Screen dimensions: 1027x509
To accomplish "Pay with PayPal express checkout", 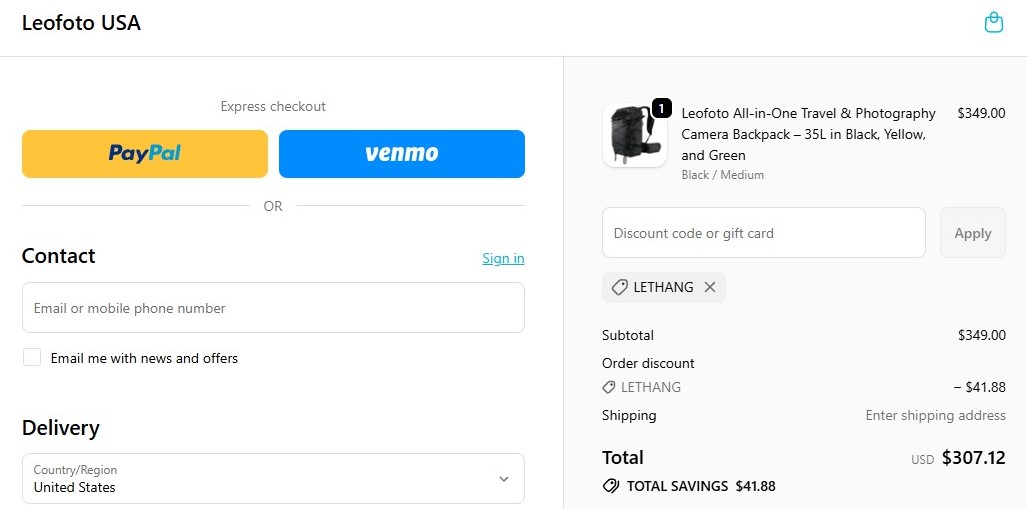I will [x=145, y=154].
